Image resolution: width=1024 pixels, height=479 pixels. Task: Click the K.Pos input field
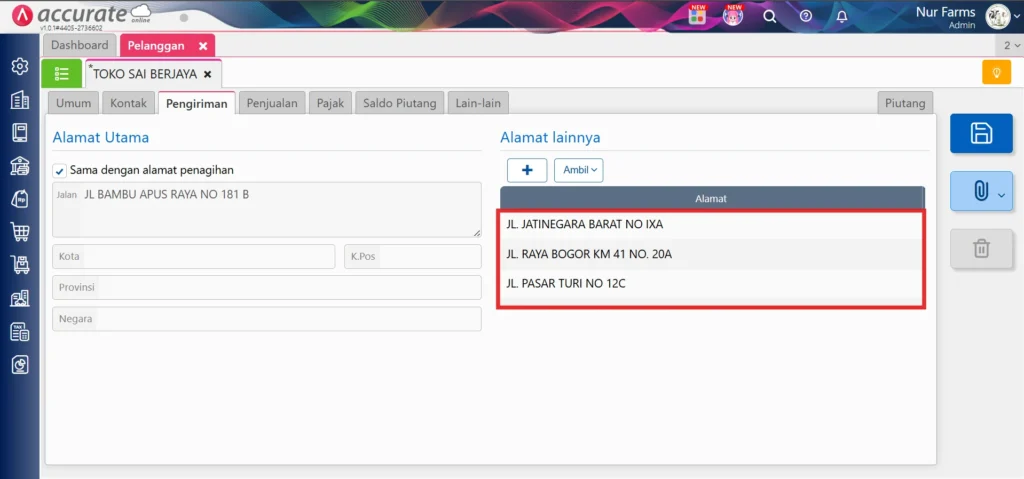[x=413, y=256]
